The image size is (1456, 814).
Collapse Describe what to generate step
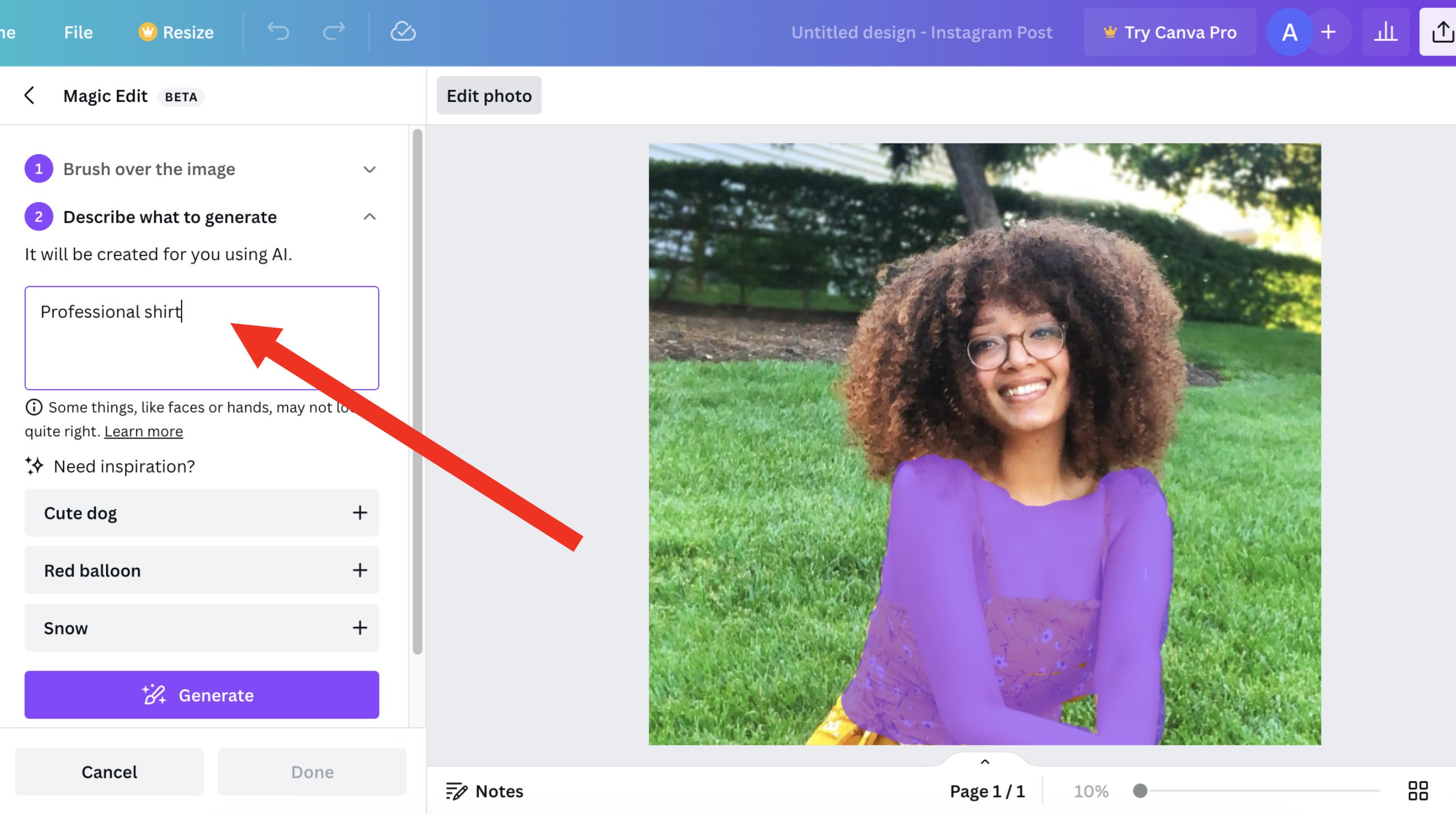click(369, 217)
